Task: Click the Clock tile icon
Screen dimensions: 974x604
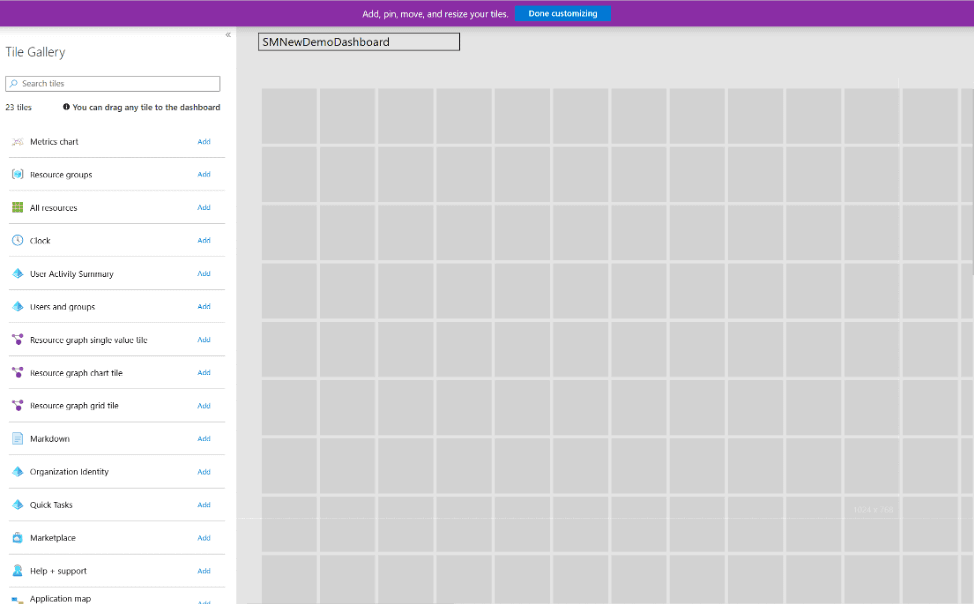Action: (x=17, y=240)
